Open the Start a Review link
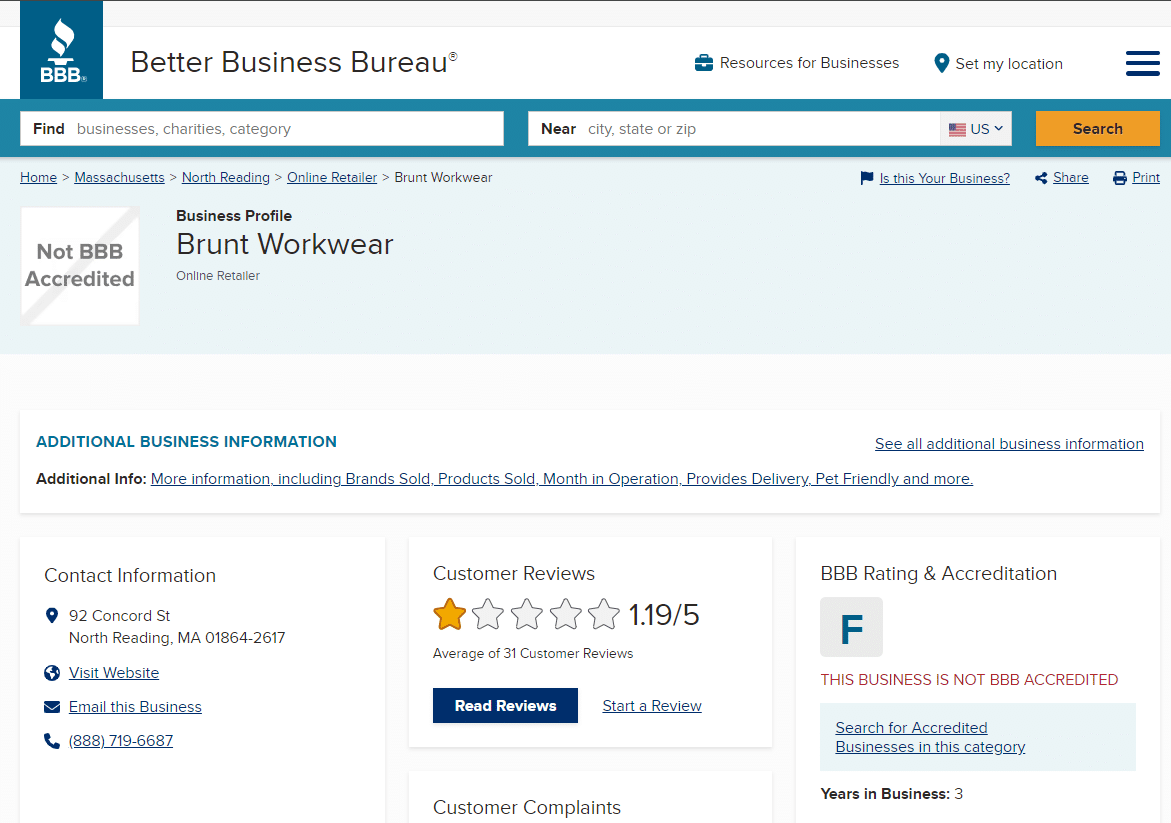The width and height of the screenshot is (1171, 823). point(652,706)
